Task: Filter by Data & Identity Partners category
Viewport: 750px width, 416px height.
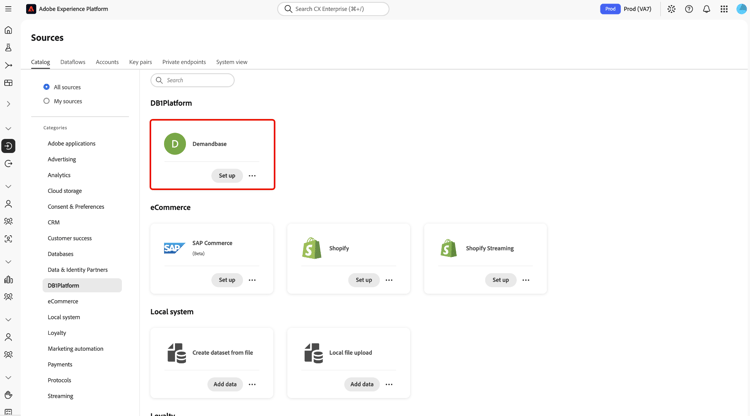Action: click(77, 270)
